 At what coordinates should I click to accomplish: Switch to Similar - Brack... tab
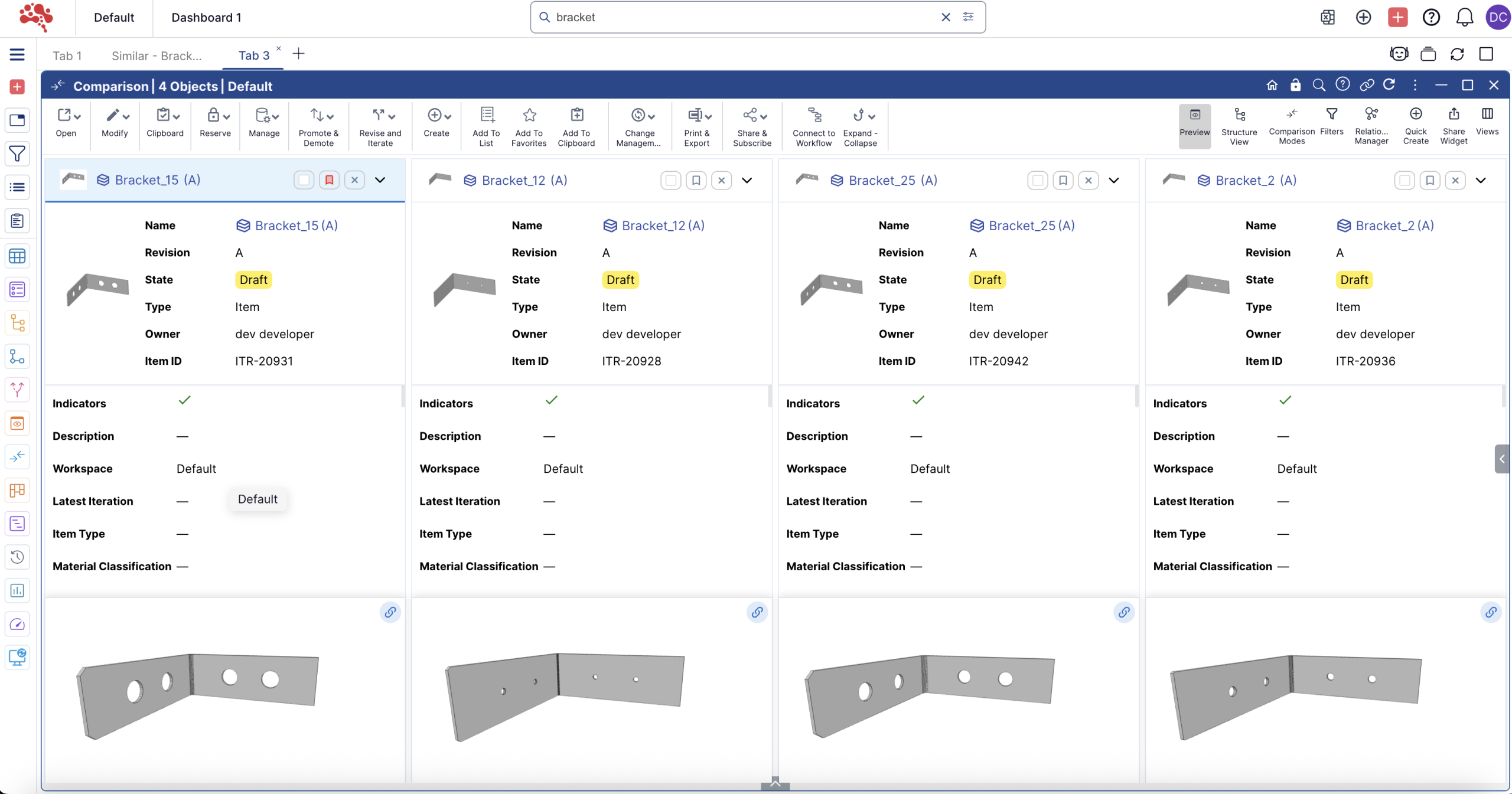click(x=157, y=55)
